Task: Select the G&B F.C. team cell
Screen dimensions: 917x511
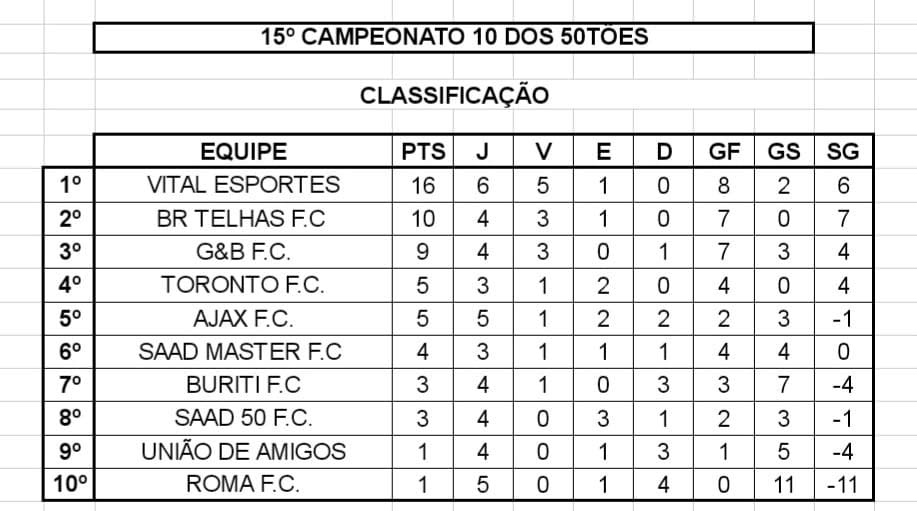Action: tap(243, 251)
